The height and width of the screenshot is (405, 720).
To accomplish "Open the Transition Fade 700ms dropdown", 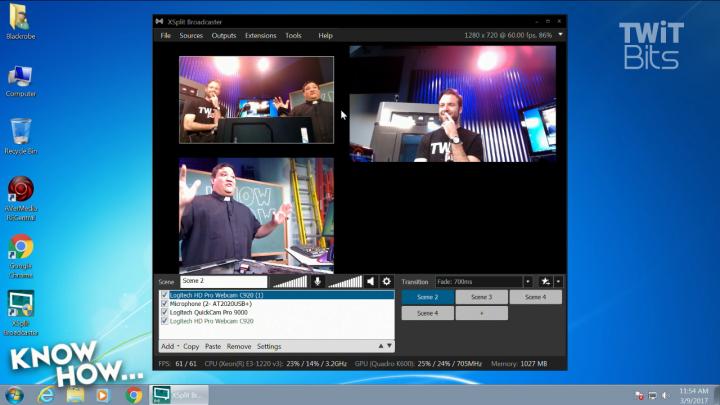I will (528, 282).
